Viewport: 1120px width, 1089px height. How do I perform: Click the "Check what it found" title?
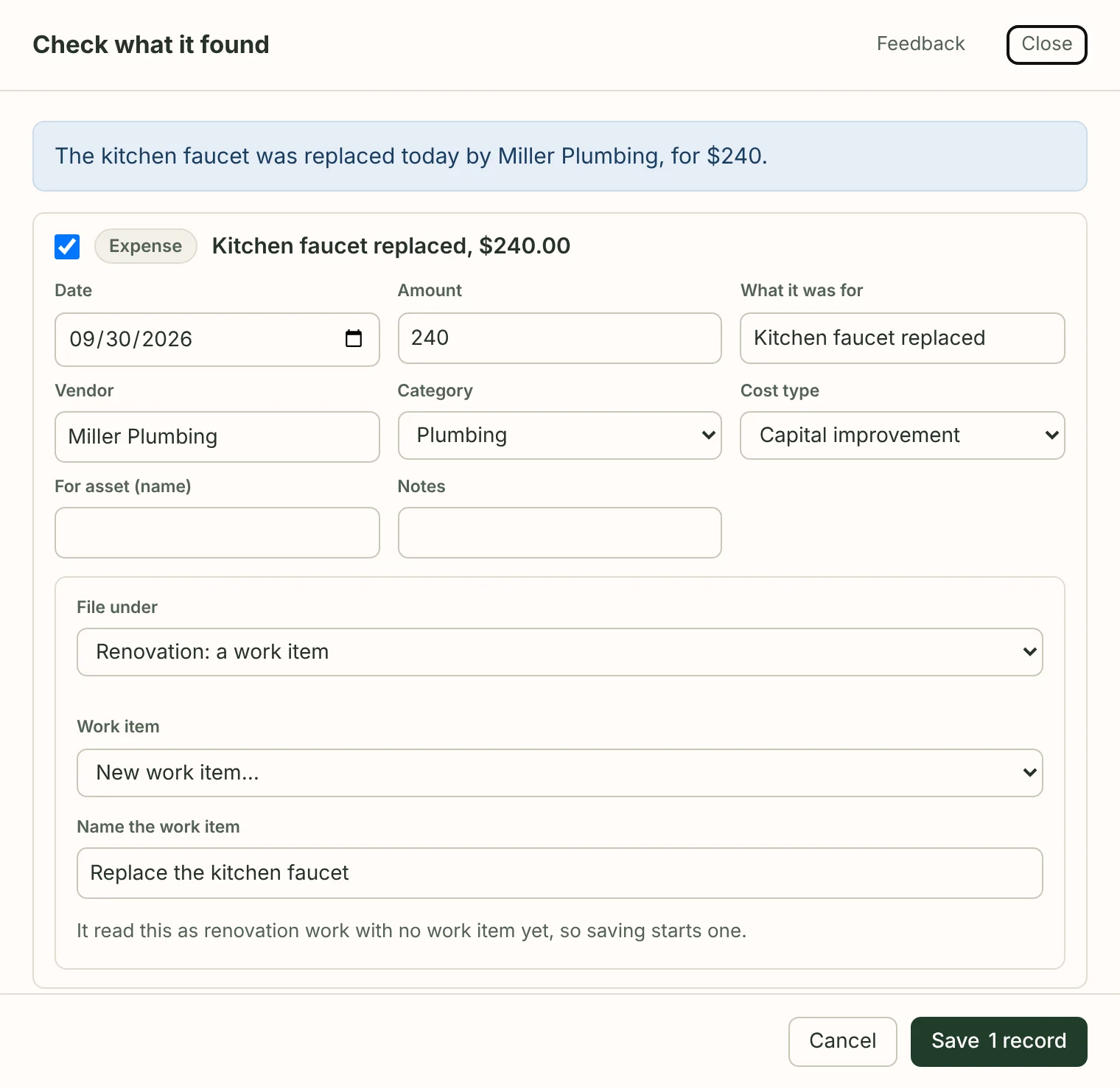151,45
